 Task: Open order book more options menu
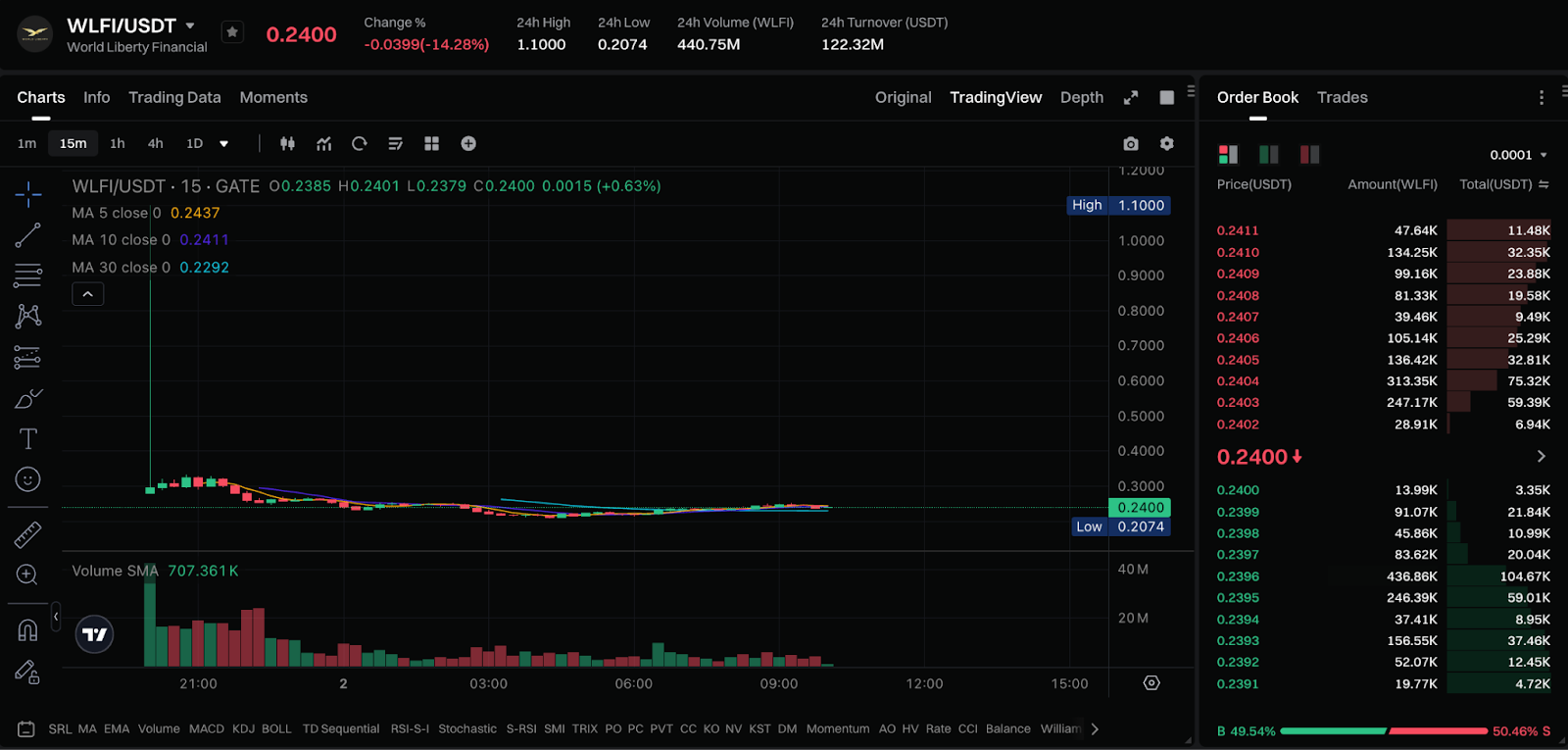click(x=1542, y=97)
